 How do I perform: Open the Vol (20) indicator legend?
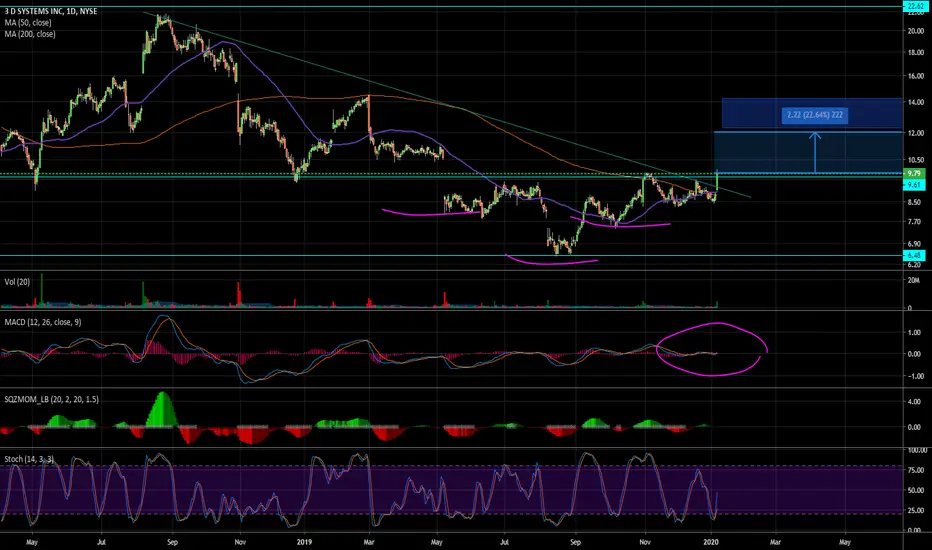17,281
